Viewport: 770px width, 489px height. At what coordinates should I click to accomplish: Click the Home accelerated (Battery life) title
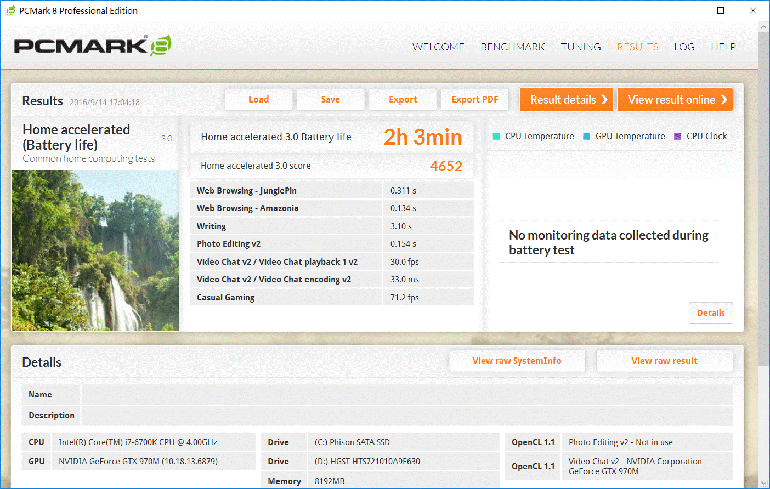coord(76,137)
